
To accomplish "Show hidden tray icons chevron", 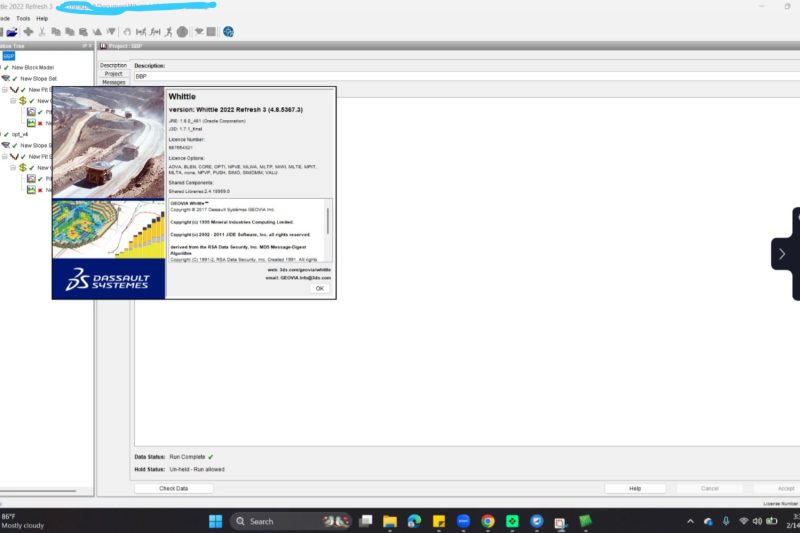I will tap(690, 521).
